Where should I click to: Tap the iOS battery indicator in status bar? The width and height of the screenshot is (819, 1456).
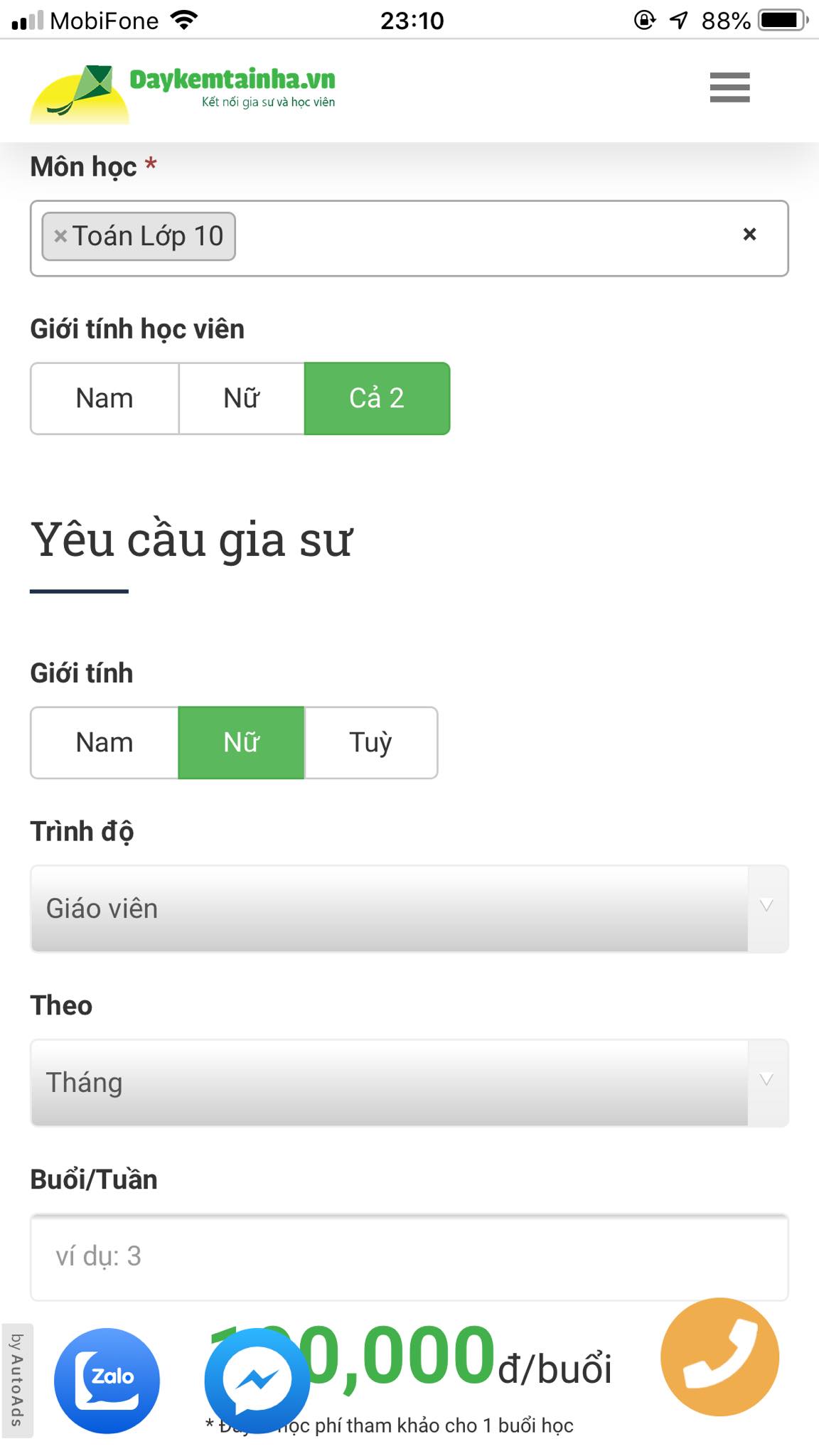[782, 21]
